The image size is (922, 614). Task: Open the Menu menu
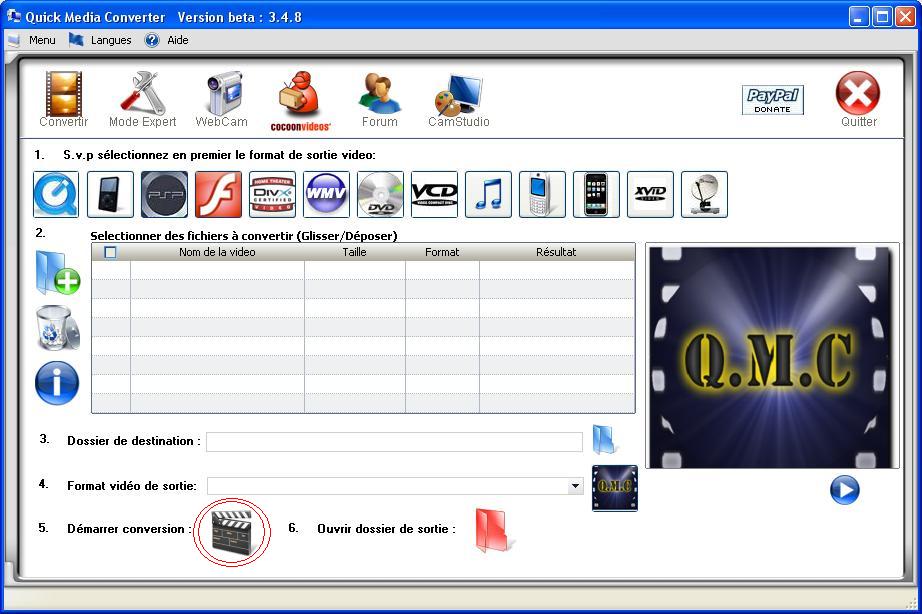[42, 40]
